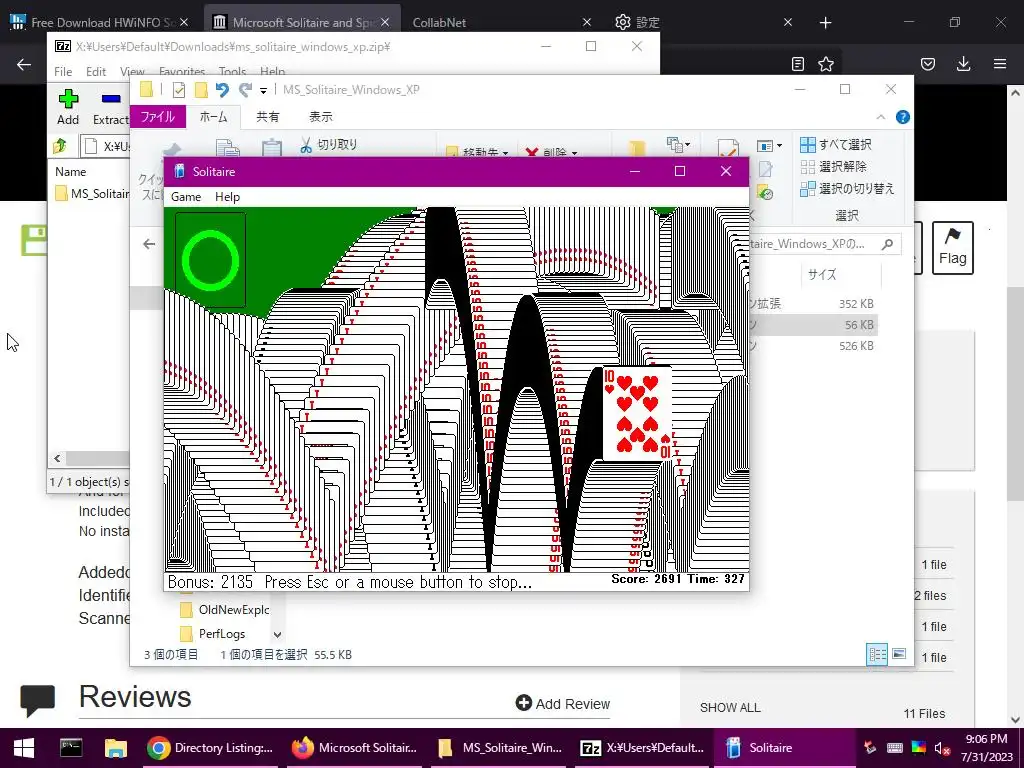Open the Help menu in Solitaire
Image resolution: width=1024 pixels, height=768 pixels.
[x=227, y=197]
